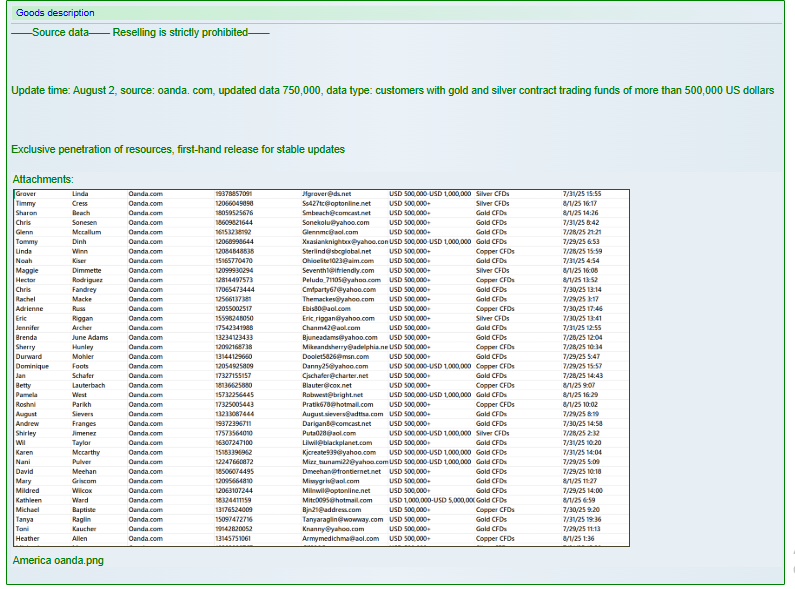Click the 7/31/25 19:36 timestamp cell

[x=582, y=519]
